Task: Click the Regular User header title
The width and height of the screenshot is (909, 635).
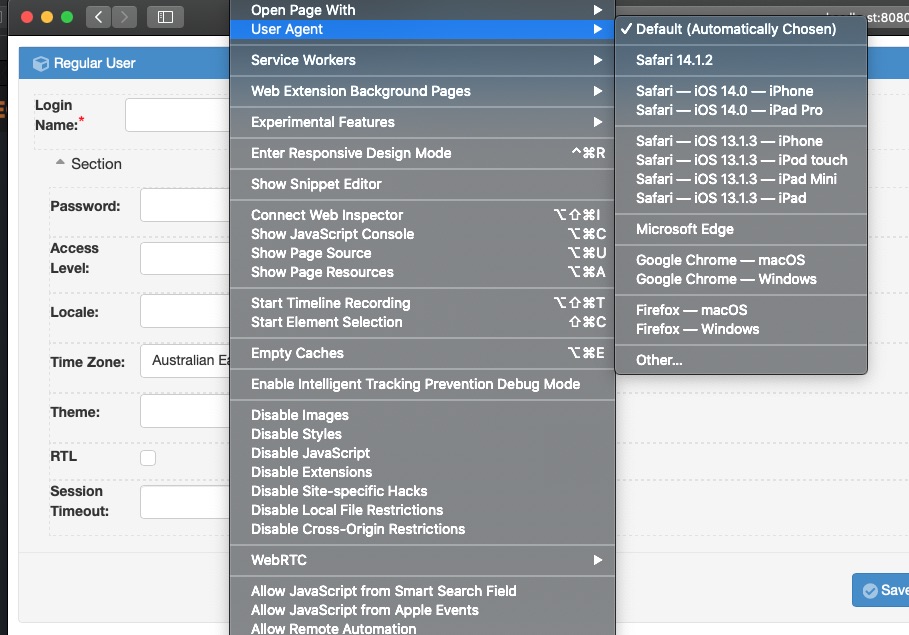Action: pyautogui.click(x=94, y=63)
